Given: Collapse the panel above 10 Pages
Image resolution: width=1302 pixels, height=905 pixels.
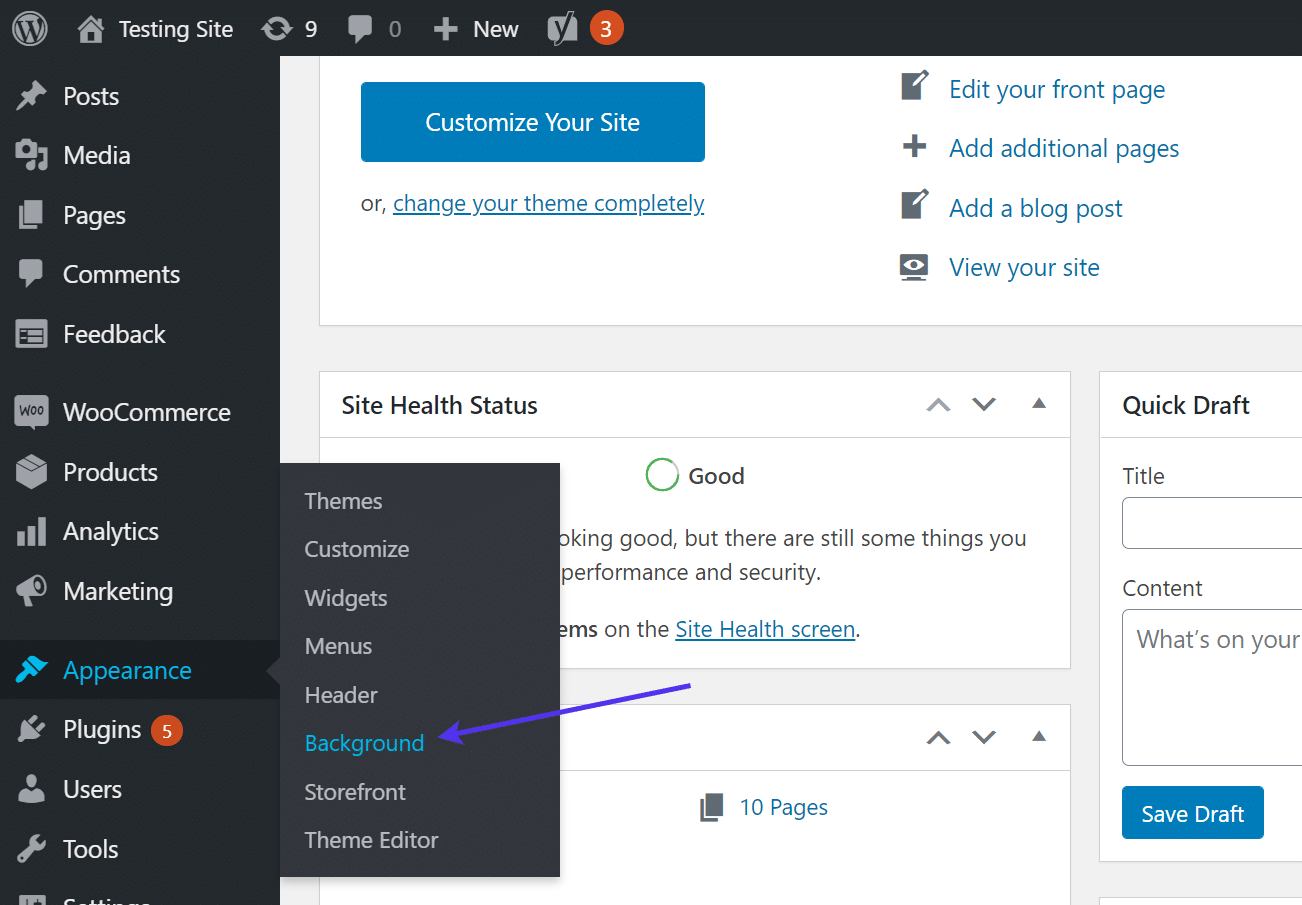Looking at the screenshot, I should (1038, 737).
